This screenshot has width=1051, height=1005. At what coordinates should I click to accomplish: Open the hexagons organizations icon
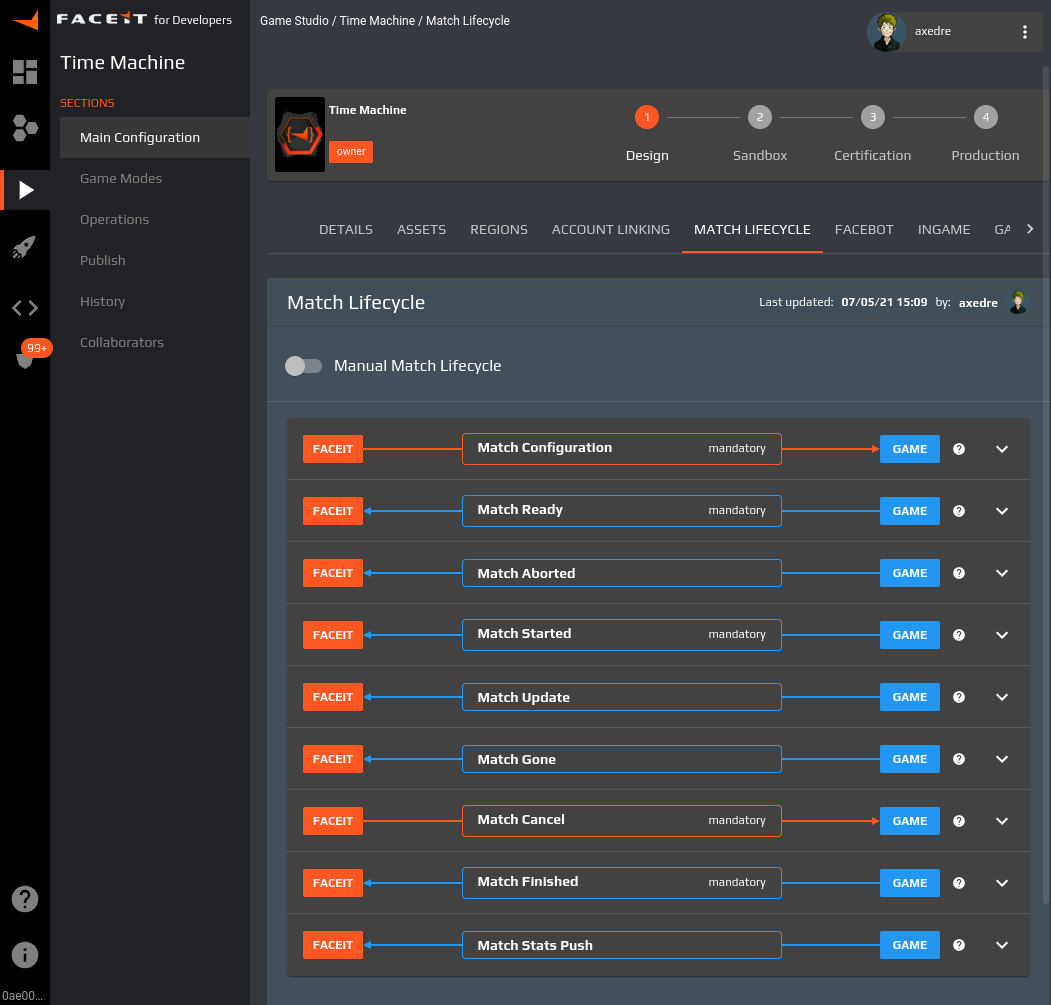coord(25,128)
